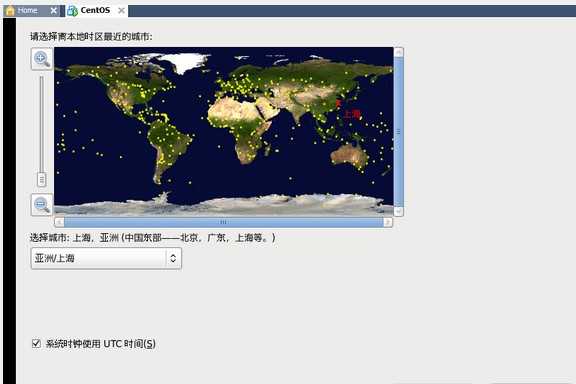Click the 系统时钟使用 UTC 时间 label
576x384 pixels.
[100, 344]
